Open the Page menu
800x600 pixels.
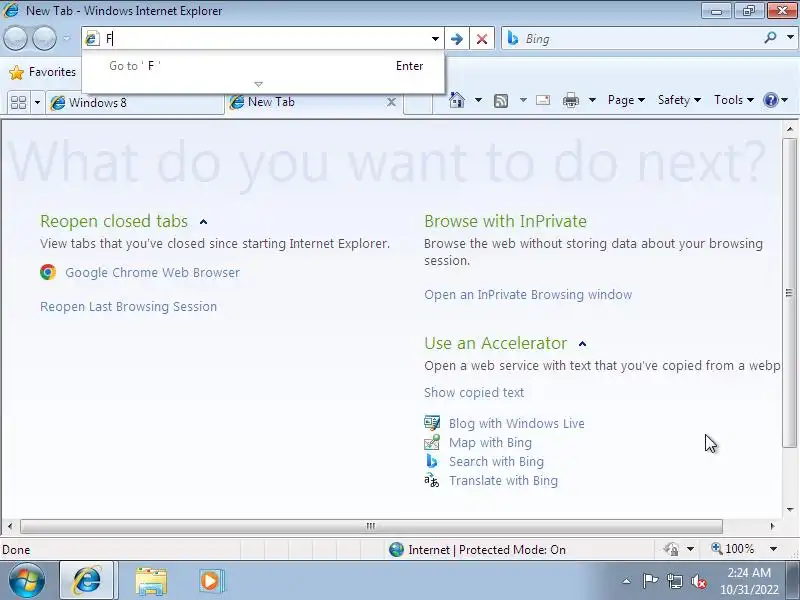pyautogui.click(x=626, y=100)
